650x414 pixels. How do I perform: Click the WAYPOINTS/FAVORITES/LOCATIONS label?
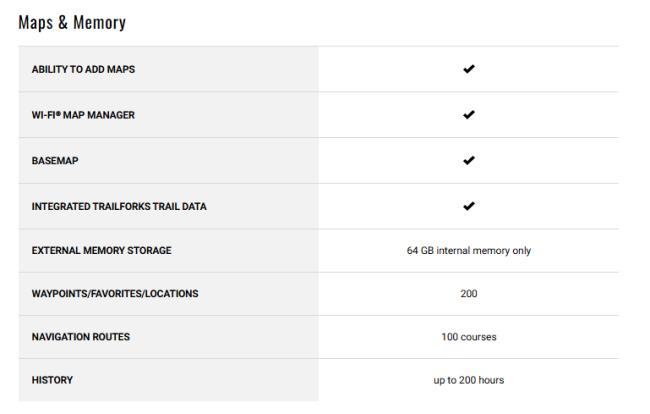tap(115, 293)
